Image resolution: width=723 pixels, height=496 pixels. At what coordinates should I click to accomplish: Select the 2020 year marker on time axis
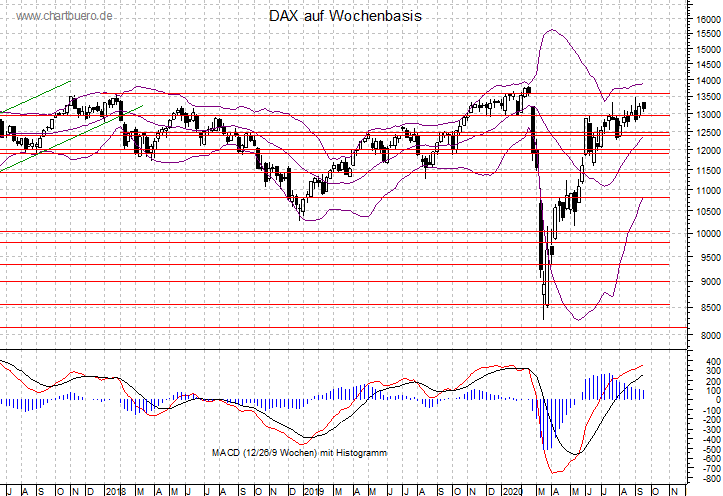tap(511, 491)
